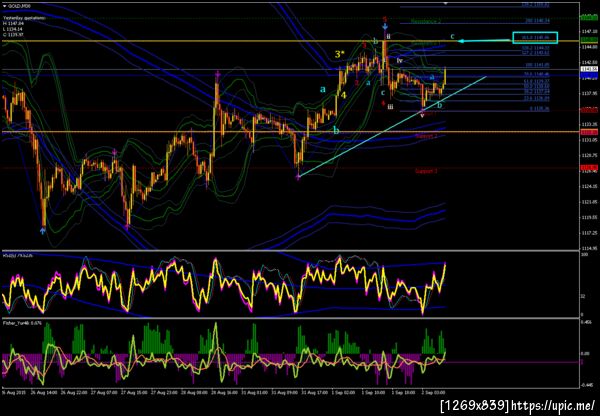This screenshot has width=600, height=416.
Task: Select the white 'iii' wave label
Action: click(x=390, y=107)
